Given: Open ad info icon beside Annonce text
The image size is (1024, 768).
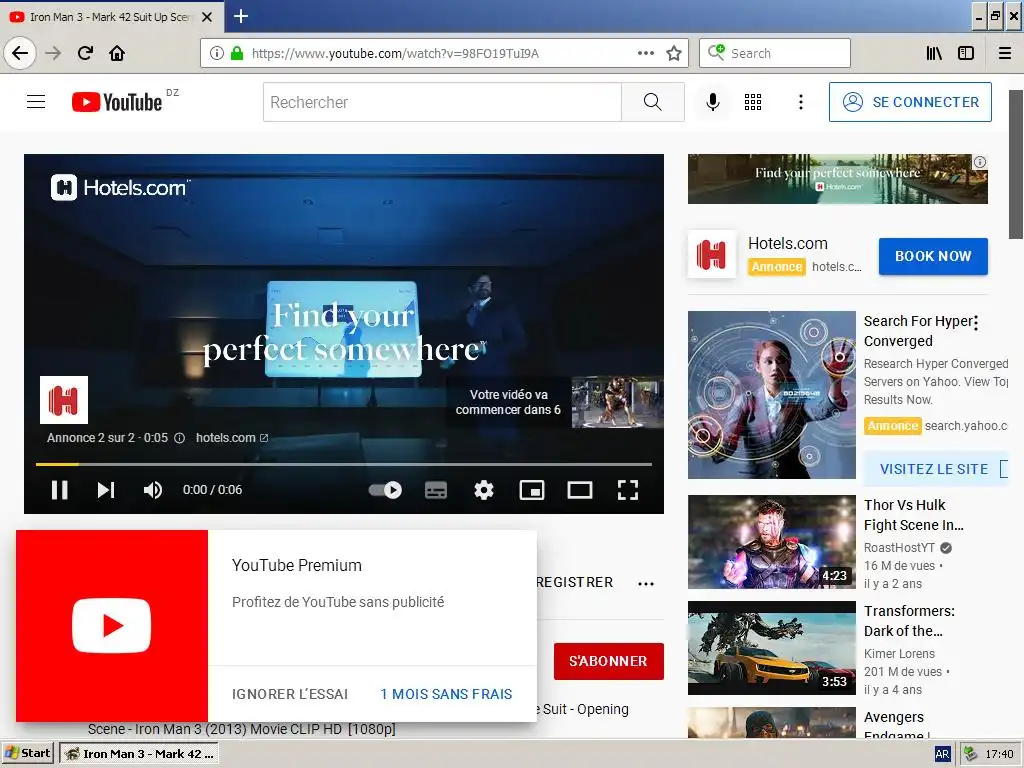Looking at the screenshot, I should [x=180, y=438].
